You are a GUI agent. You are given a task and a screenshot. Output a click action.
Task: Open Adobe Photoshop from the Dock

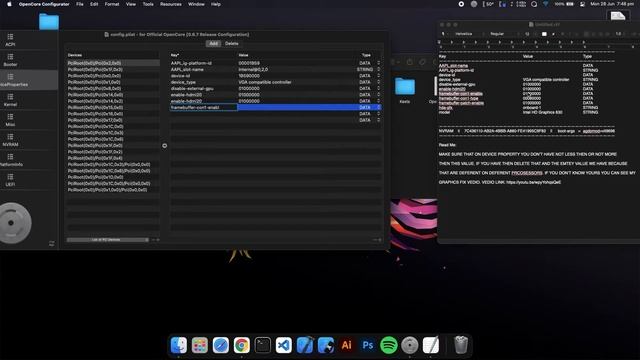tap(368, 345)
